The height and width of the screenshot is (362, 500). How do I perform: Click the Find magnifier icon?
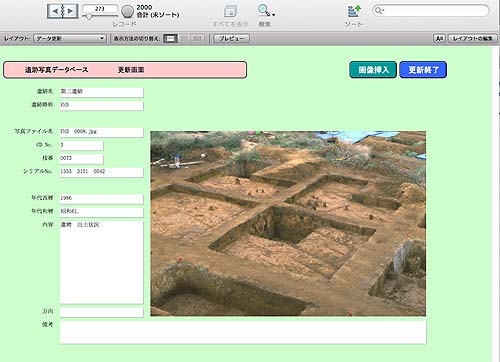[264, 10]
